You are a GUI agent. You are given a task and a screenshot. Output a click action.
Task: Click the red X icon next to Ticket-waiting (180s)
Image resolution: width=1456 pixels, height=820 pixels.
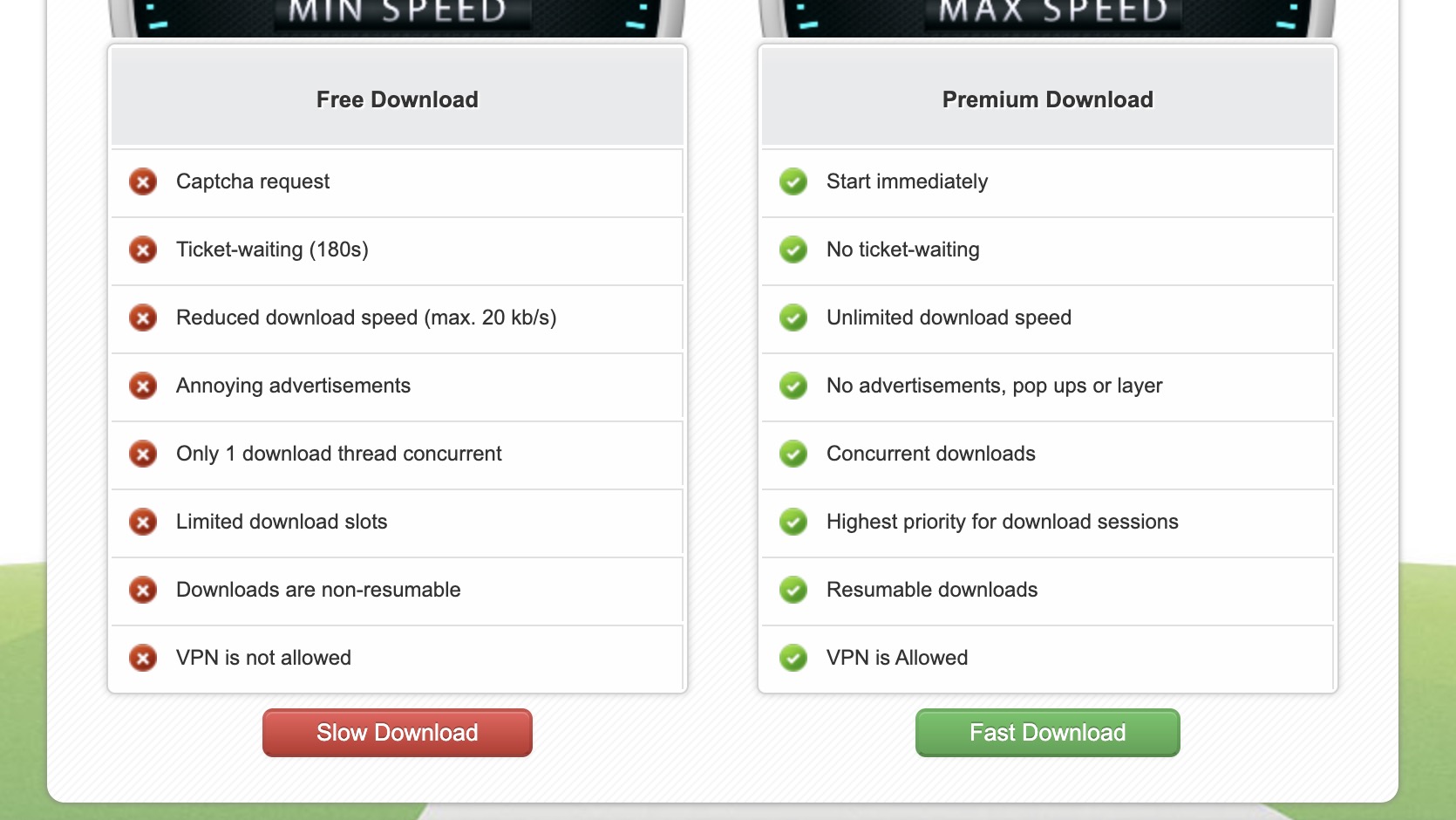[143, 249]
